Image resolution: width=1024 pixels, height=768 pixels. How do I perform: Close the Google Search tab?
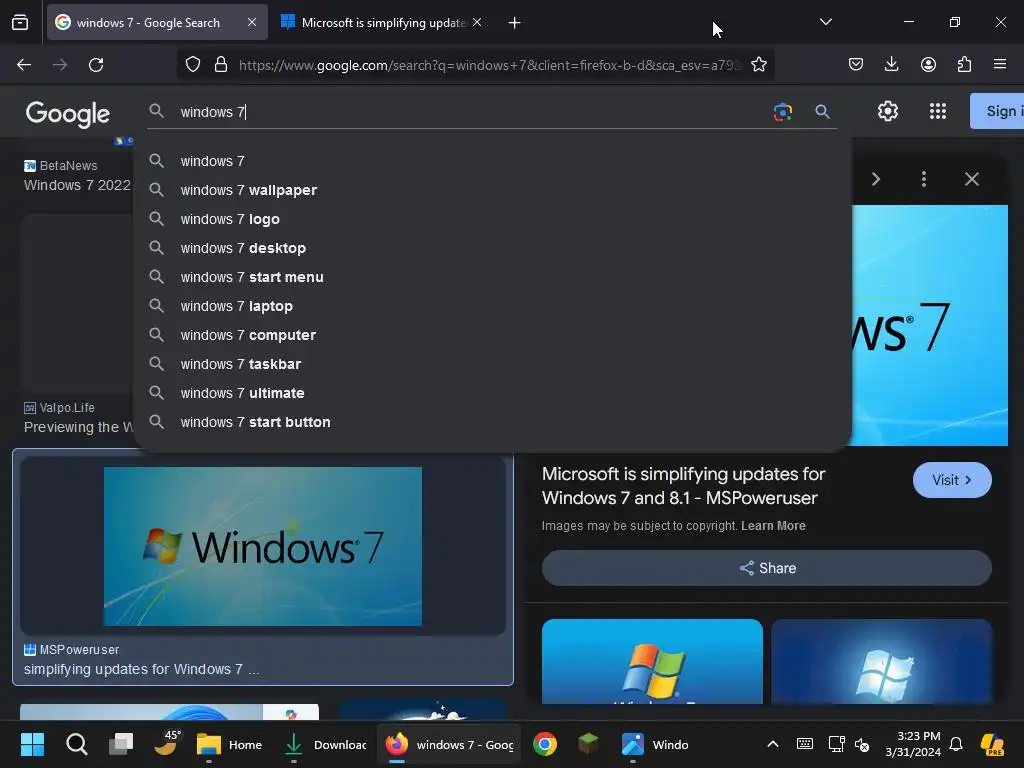pos(252,22)
